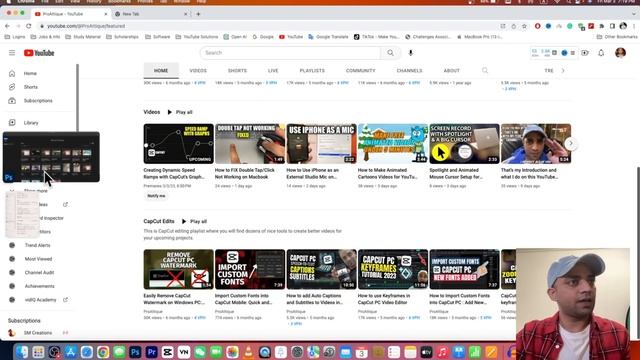Viewport: 640px width, 360px height.
Task: Switch to the ABOUT channel tab
Action: pyautogui.click(x=451, y=71)
